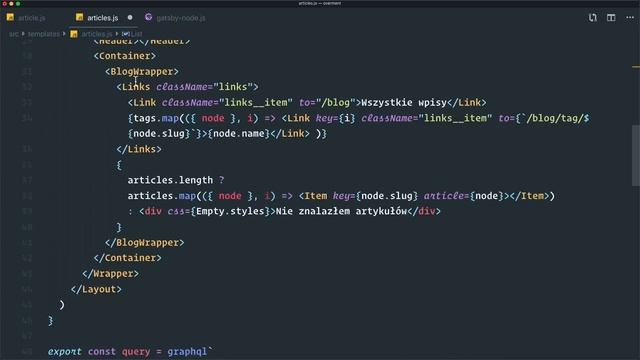The height and width of the screenshot is (360, 640).
Task: Click the unsaved dot on articles.js tab
Action: (x=130, y=18)
